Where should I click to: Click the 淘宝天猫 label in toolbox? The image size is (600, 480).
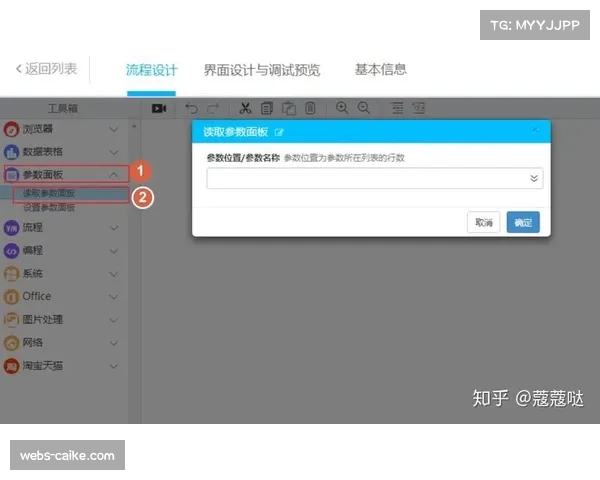point(42,366)
